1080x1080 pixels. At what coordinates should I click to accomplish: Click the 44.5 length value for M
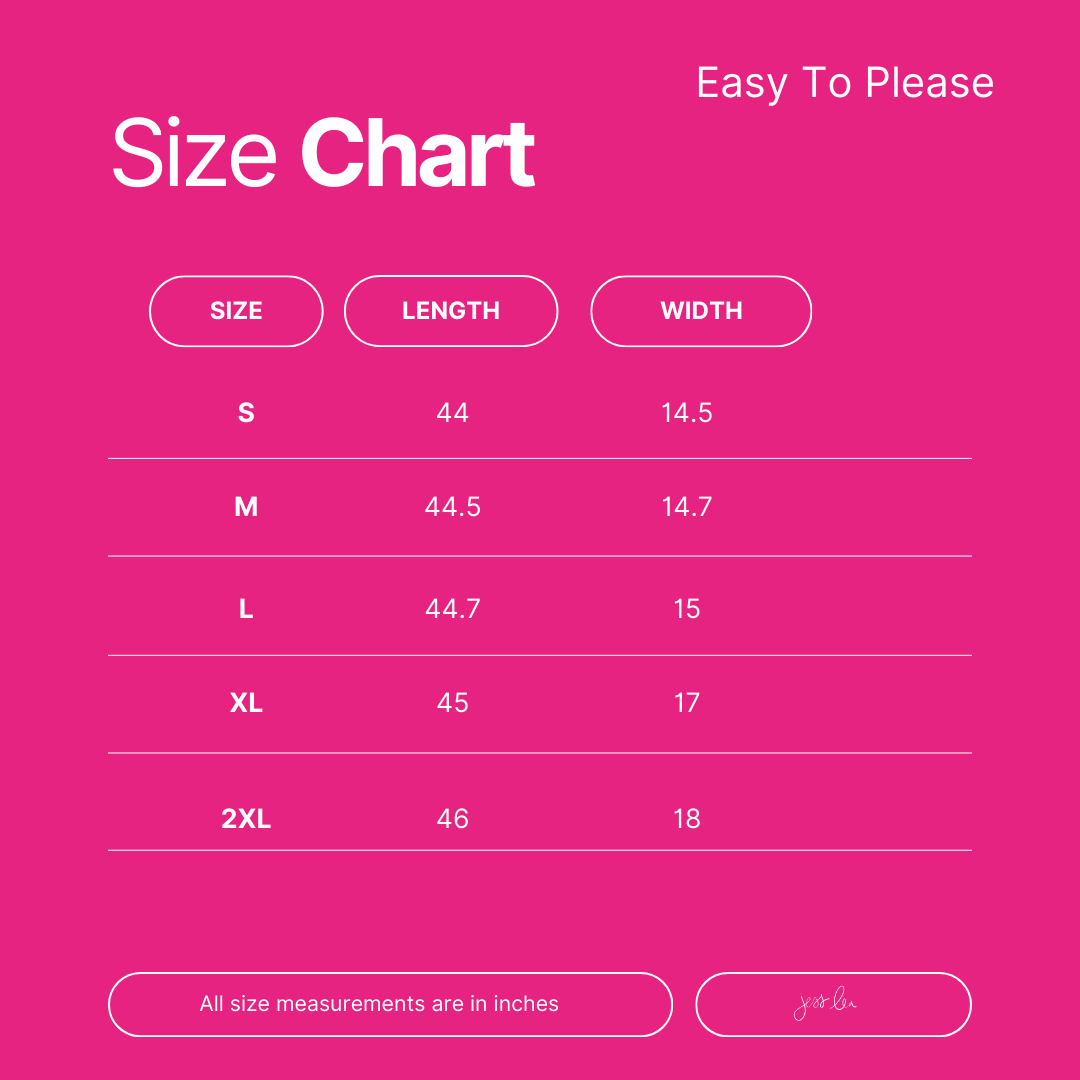(453, 507)
